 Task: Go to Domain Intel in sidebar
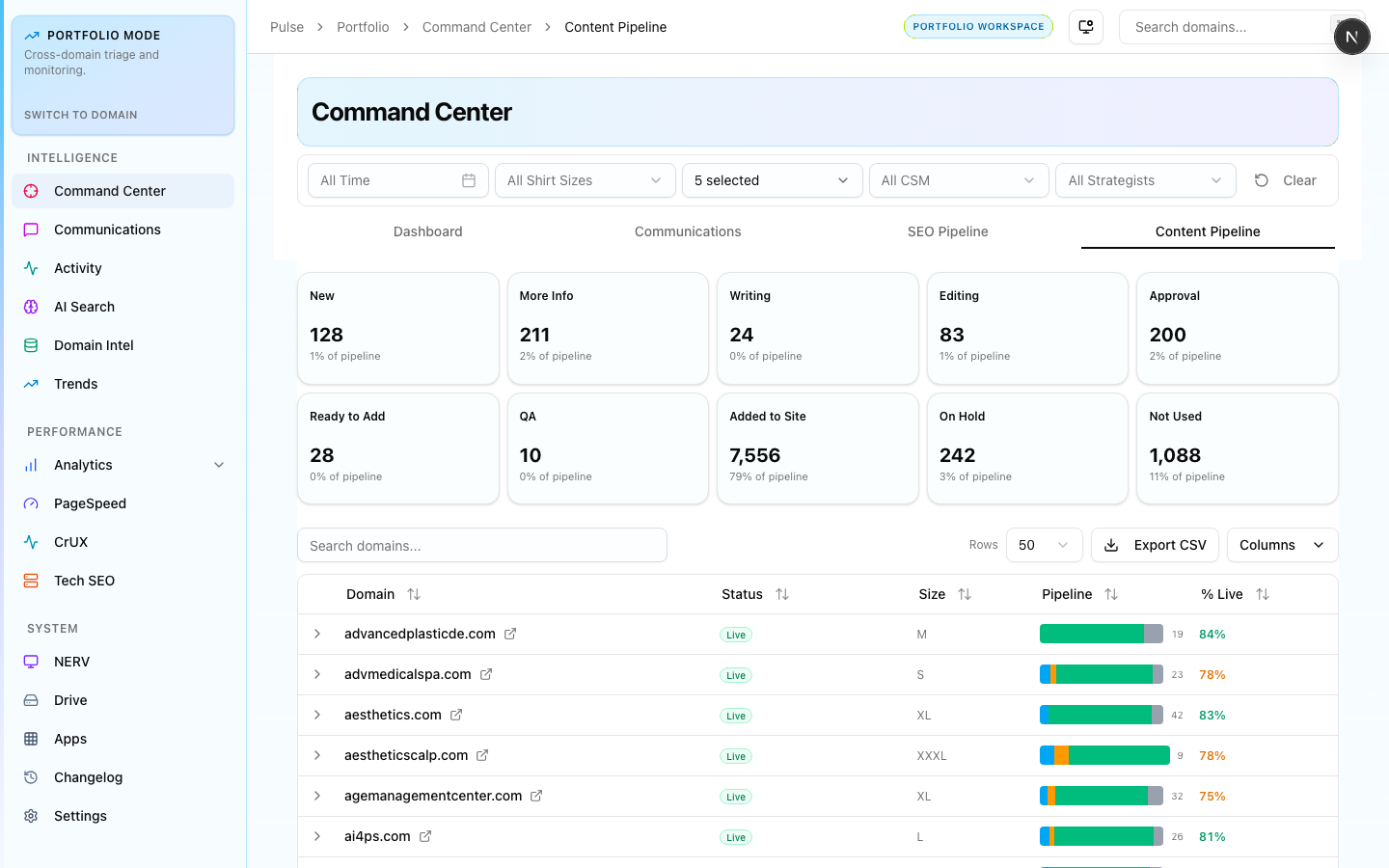coord(94,345)
